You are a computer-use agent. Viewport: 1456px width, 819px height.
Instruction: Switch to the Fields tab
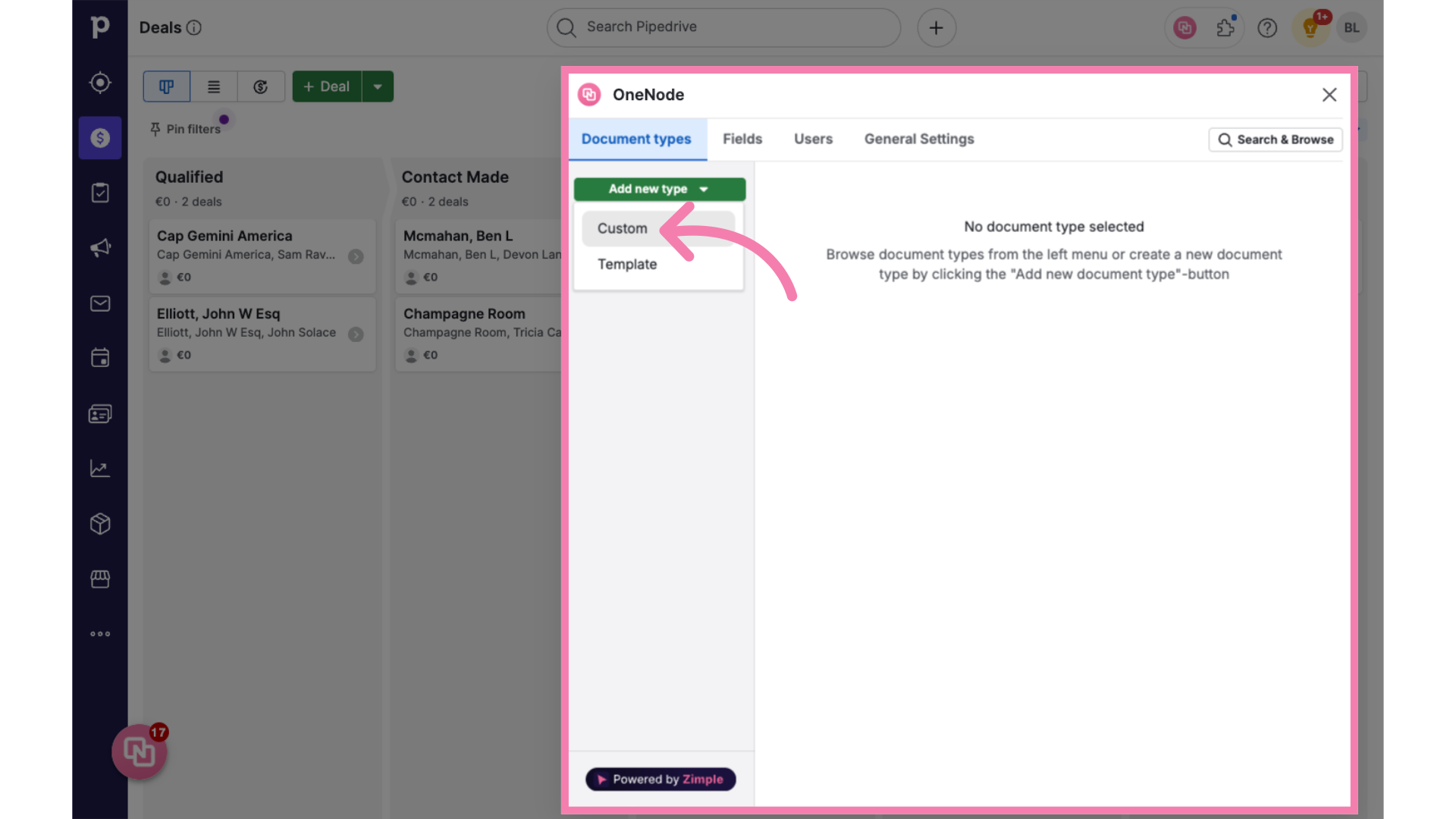click(x=742, y=138)
